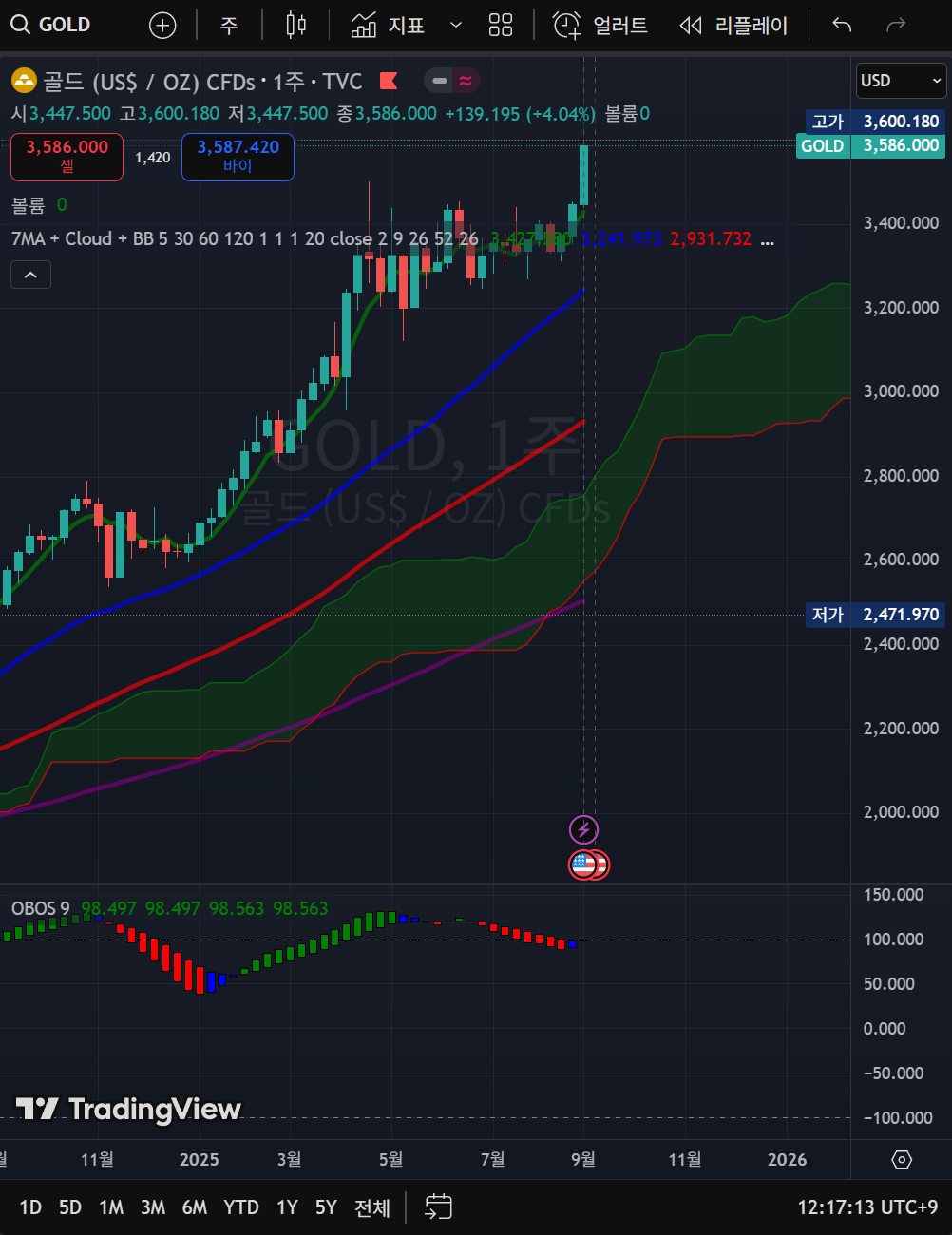The height and width of the screenshot is (1235, 952).
Task: Click the blue 바이 buy button
Action: point(238,157)
